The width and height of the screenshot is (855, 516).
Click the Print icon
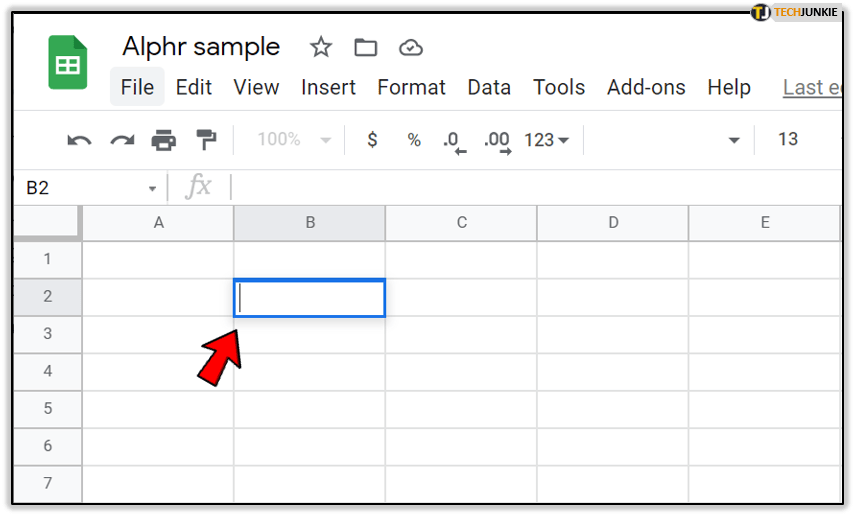coord(164,140)
